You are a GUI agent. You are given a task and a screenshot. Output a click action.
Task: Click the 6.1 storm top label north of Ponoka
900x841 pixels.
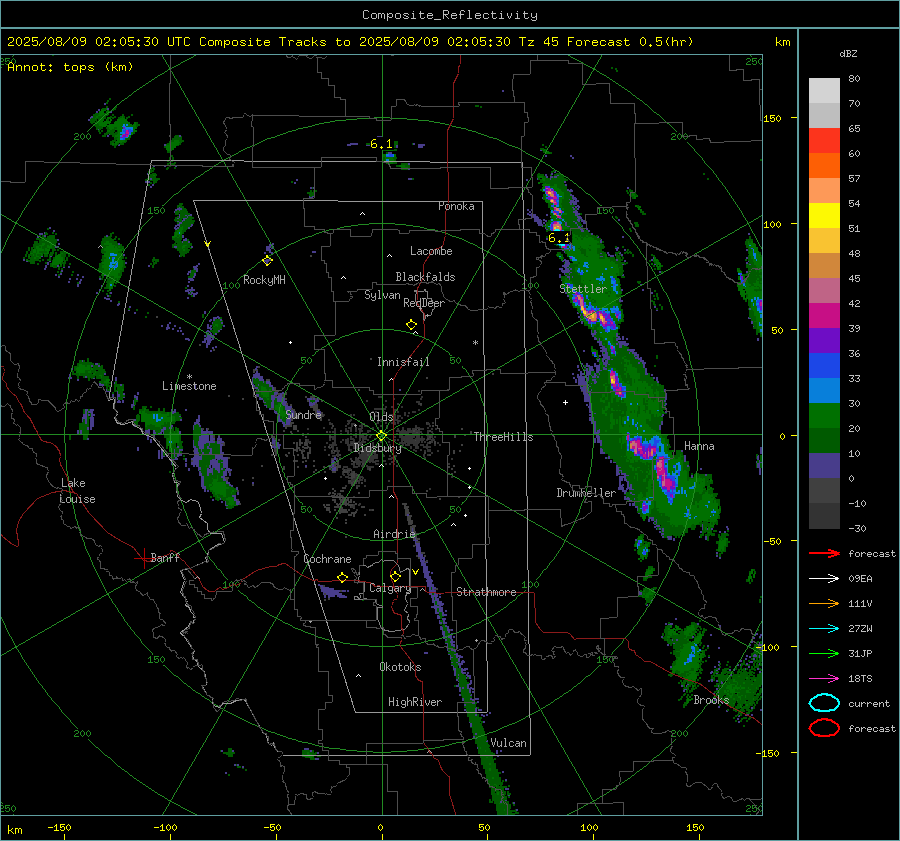(x=381, y=144)
